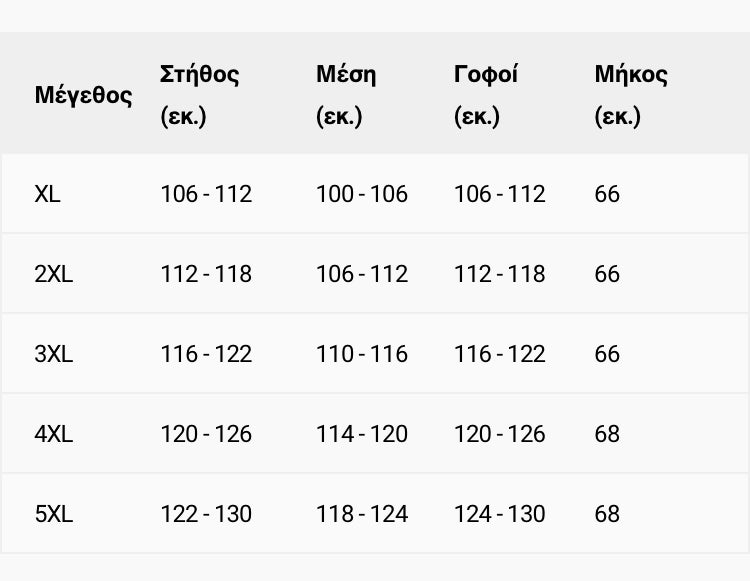750x581 pixels.
Task: Click 3XL chest value 116 - 122
Action: coord(206,354)
